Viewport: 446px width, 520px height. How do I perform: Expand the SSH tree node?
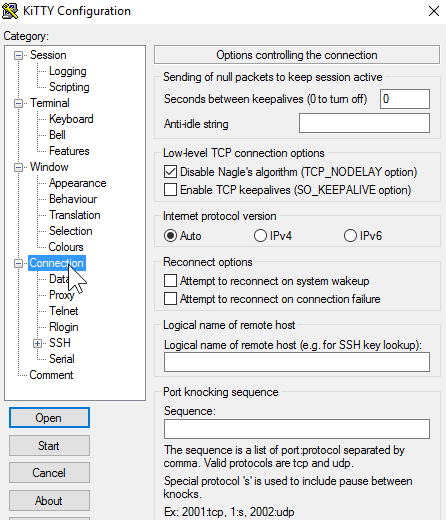coord(37,343)
